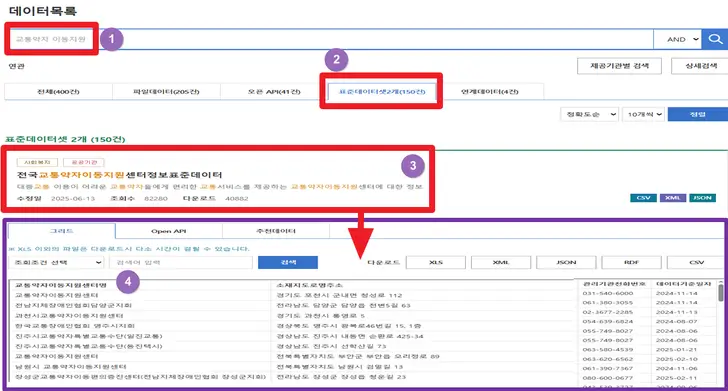
Task: Select the 장성군교통약자이동편의증진센터 row
Action: [x=141, y=377]
